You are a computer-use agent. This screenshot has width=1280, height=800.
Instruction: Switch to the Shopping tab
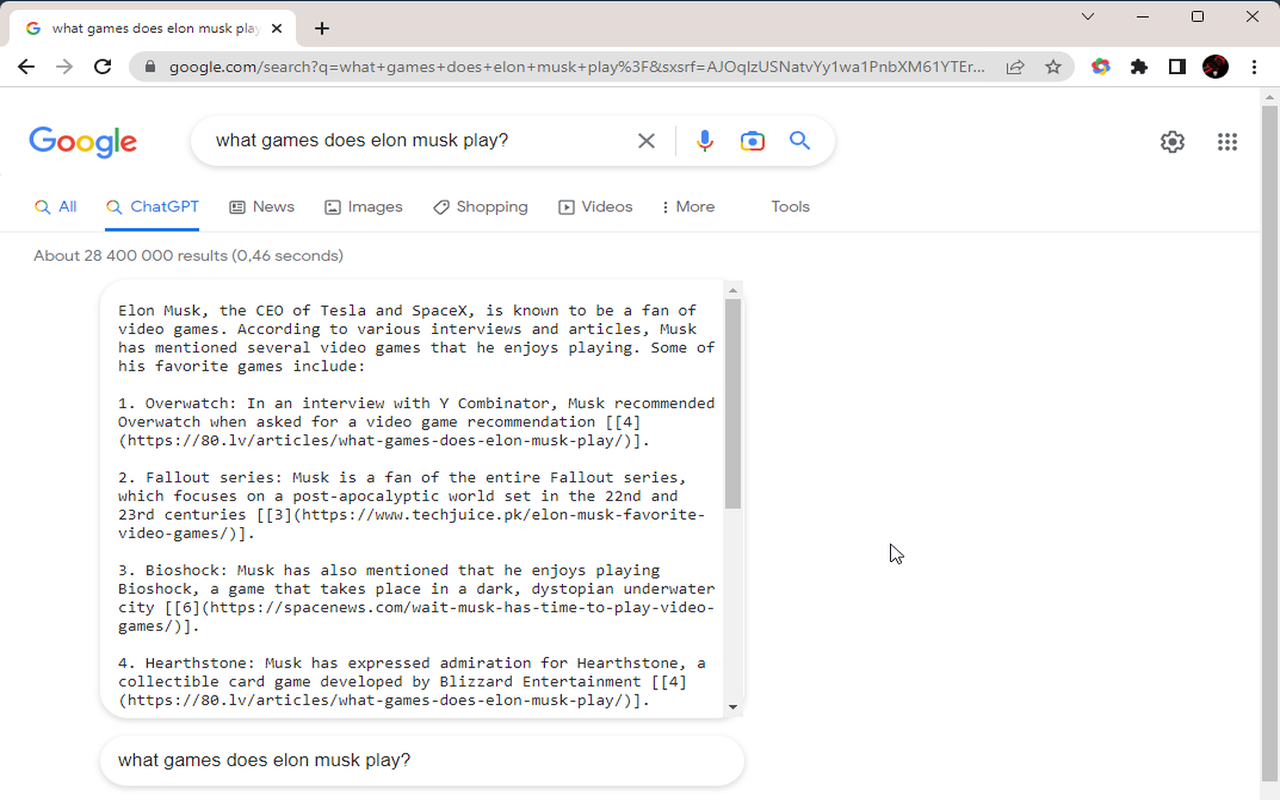pyautogui.click(x=480, y=207)
